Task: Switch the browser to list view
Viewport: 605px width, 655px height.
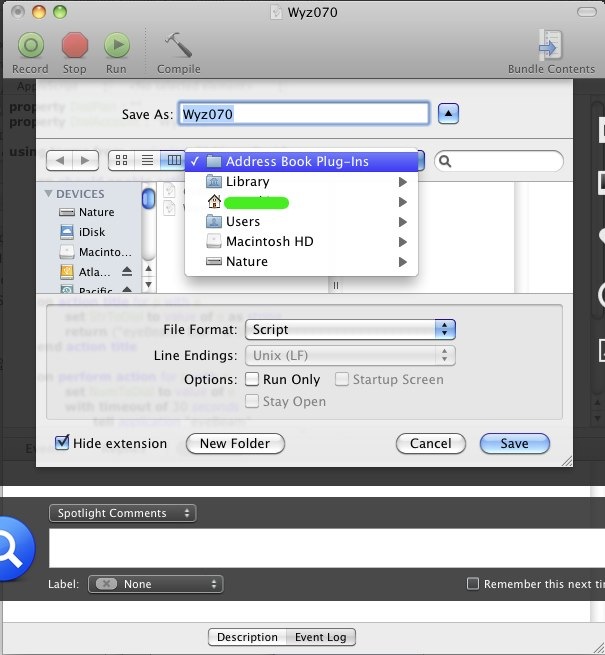Action: 147,160
